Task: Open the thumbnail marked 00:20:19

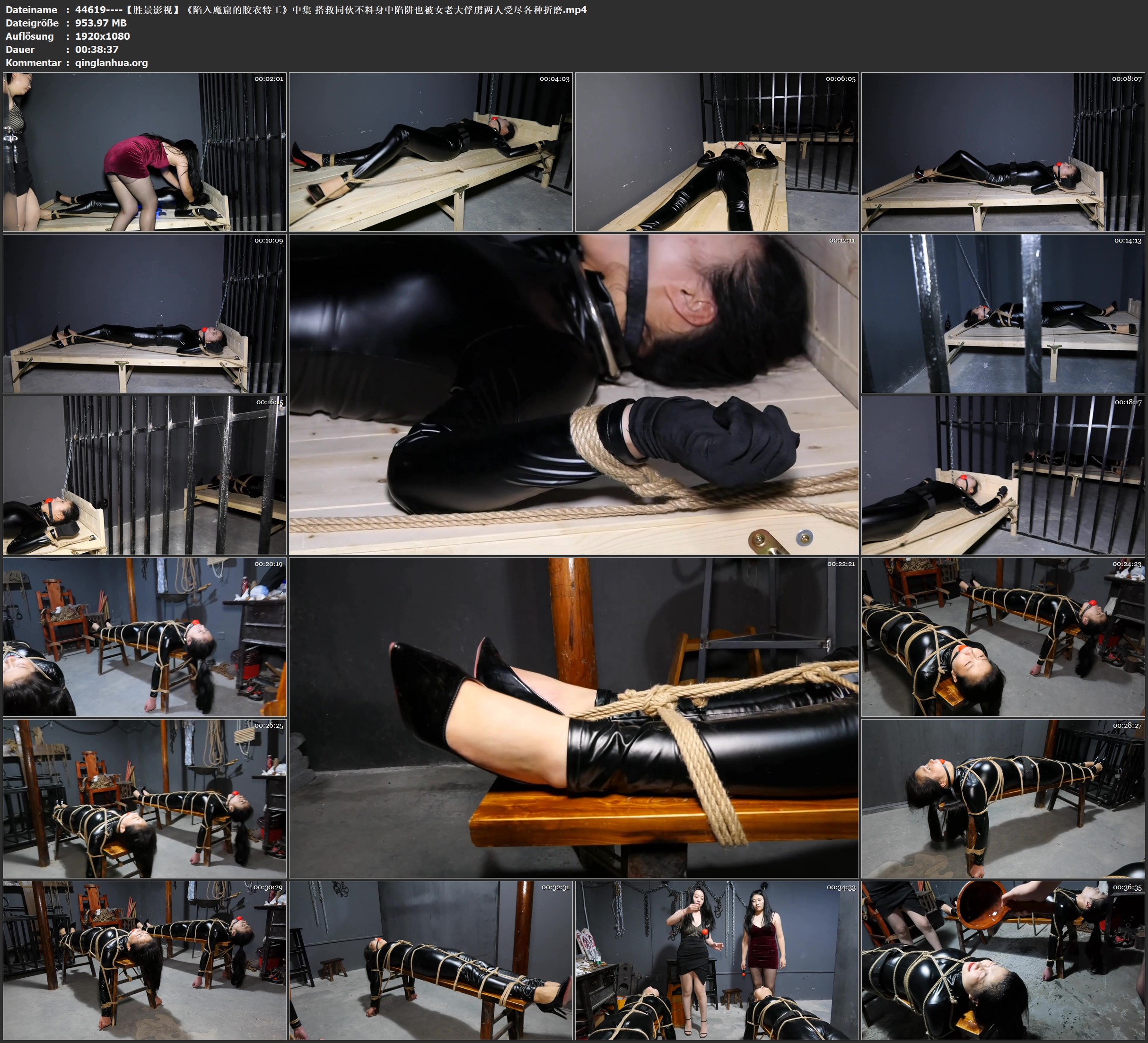Action: pyautogui.click(x=145, y=636)
